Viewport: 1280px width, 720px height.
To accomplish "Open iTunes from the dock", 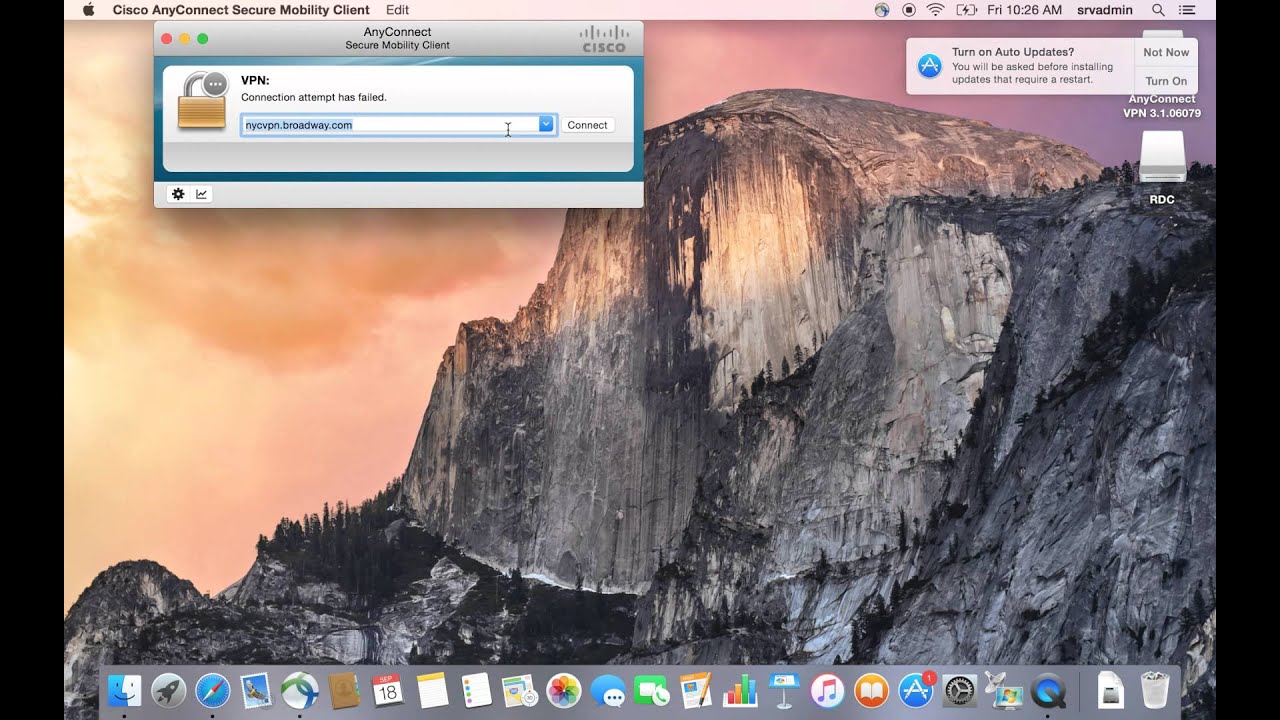I will (x=827, y=690).
